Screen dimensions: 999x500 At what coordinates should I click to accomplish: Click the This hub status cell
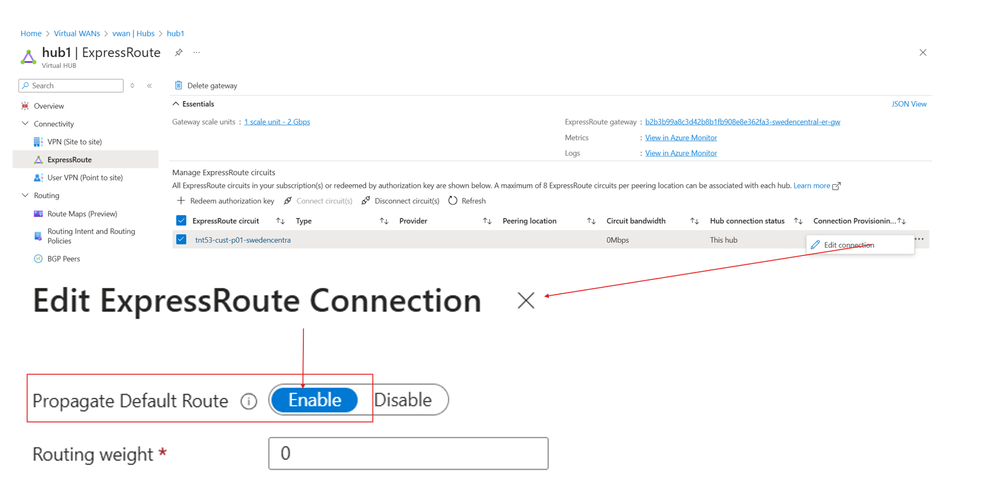[724, 240]
